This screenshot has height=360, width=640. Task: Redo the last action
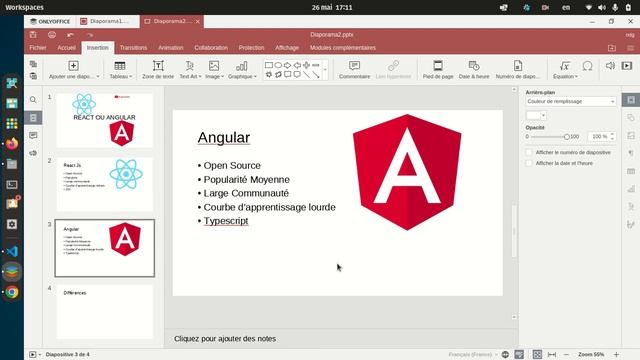coord(89,35)
